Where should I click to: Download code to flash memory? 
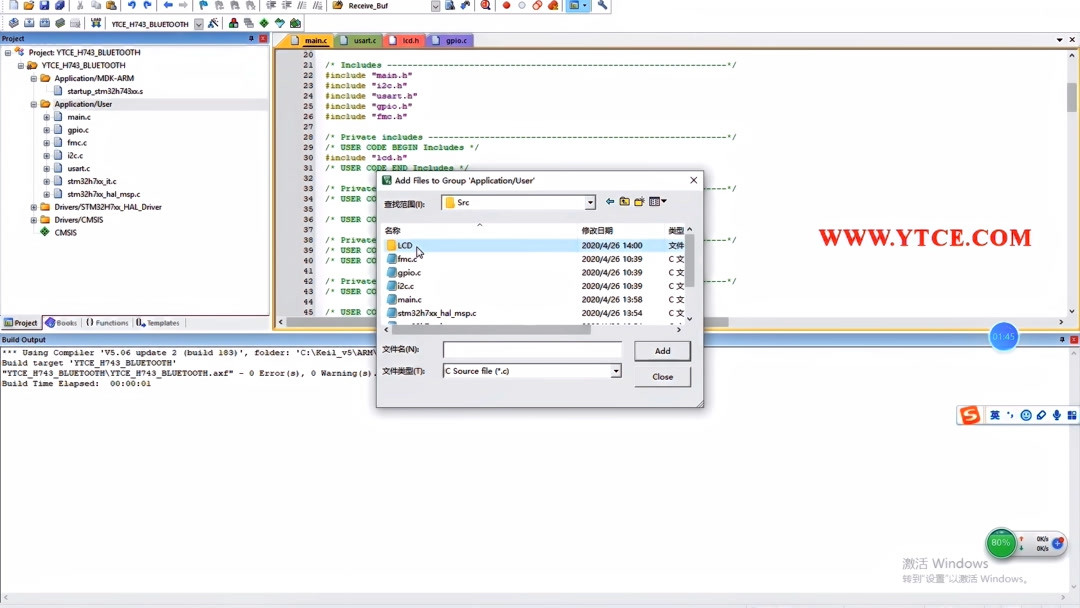tap(96, 22)
